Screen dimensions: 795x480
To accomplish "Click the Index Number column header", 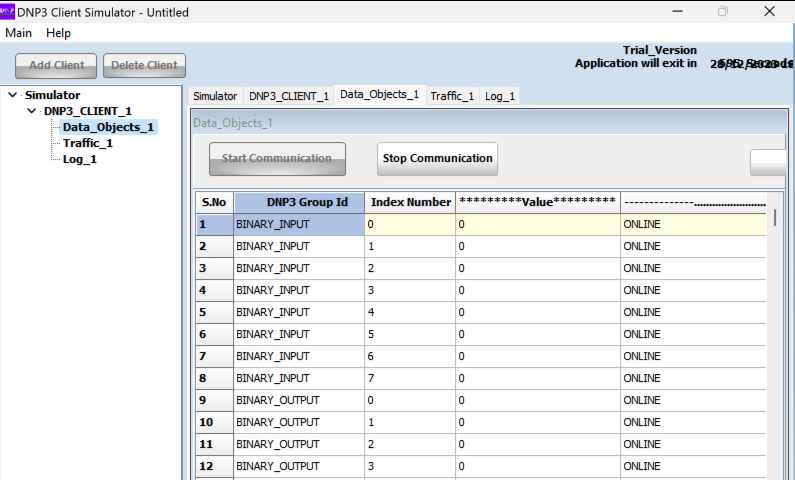I will (410, 202).
